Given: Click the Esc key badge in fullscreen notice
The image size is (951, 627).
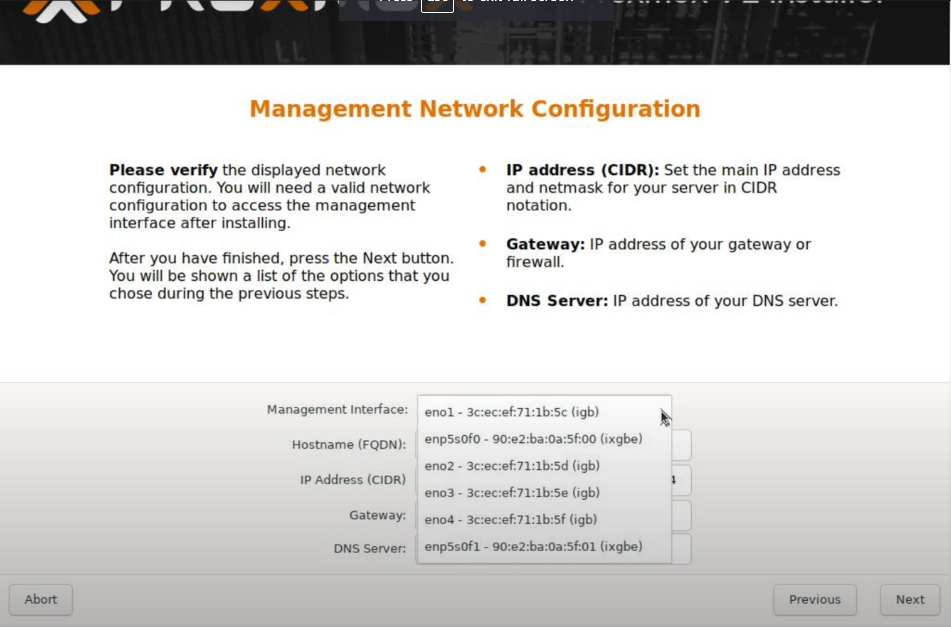Looking at the screenshot, I should pos(437,4).
